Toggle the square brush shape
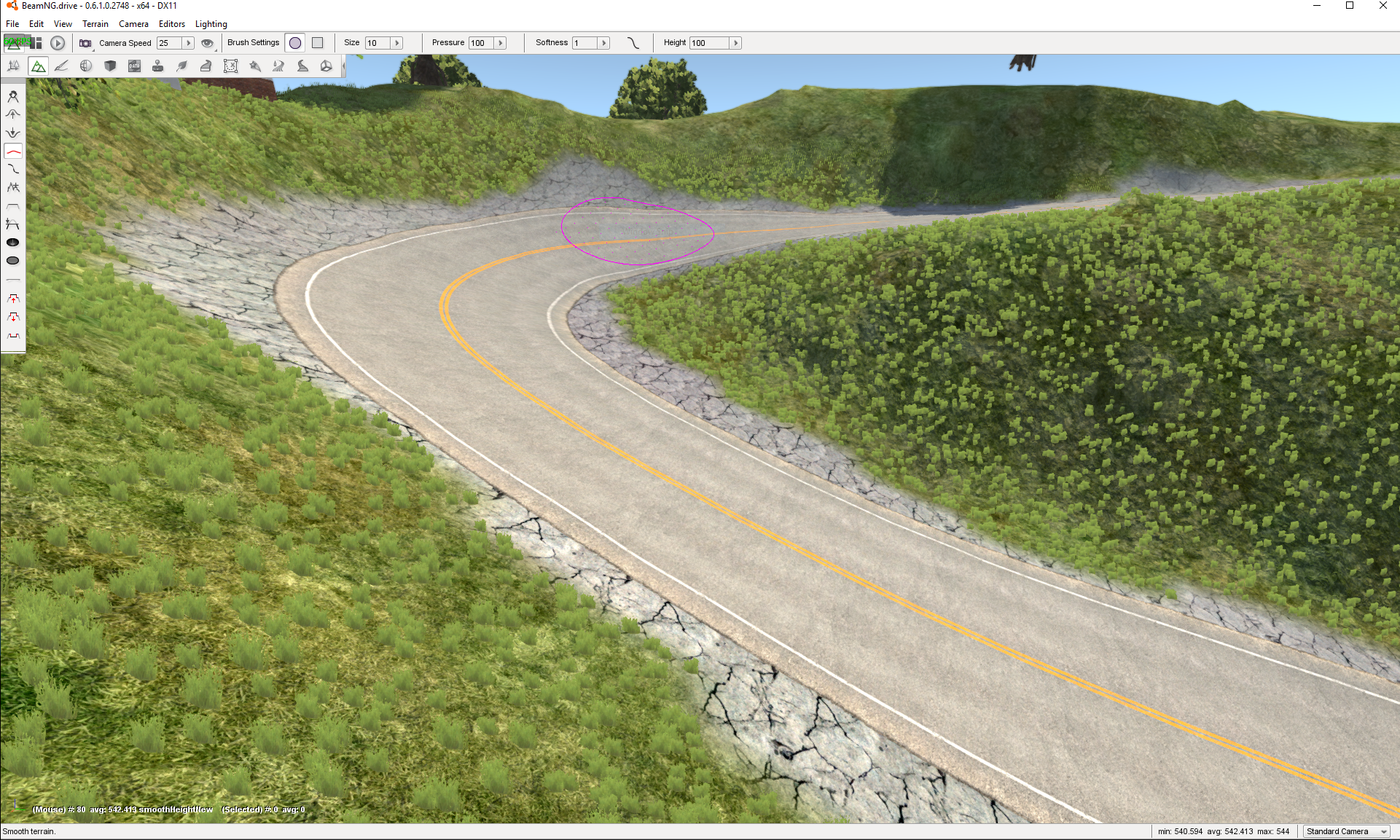Screen dimensions: 1400x840 [x=318, y=43]
